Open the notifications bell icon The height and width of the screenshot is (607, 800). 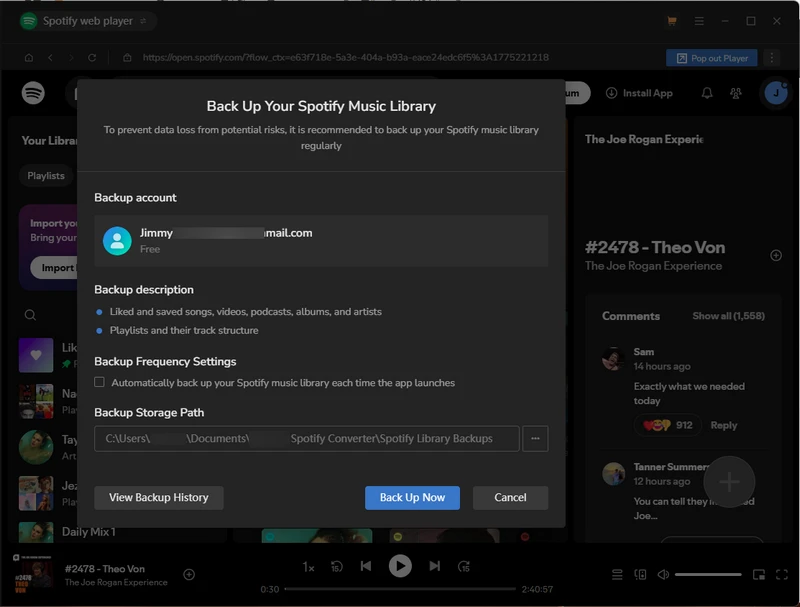click(x=707, y=93)
